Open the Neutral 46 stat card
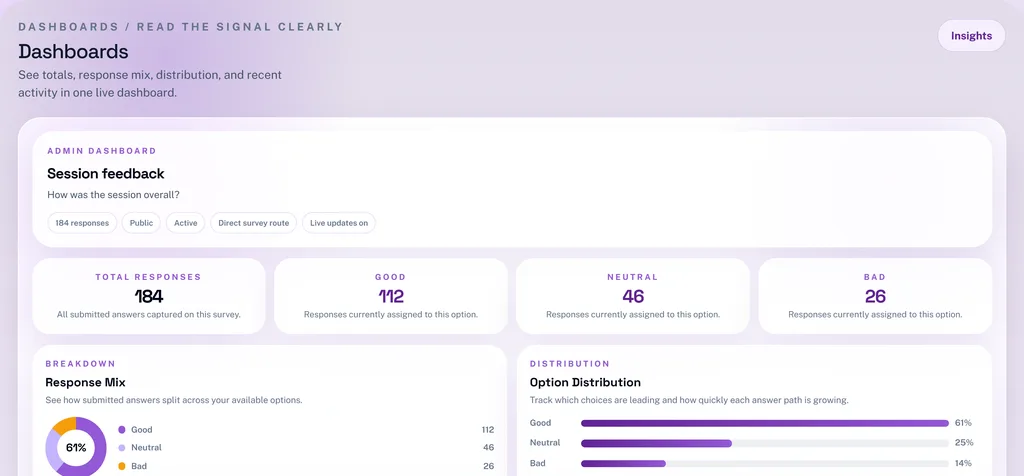Viewport: 1024px width, 476px height. [633, 296]
